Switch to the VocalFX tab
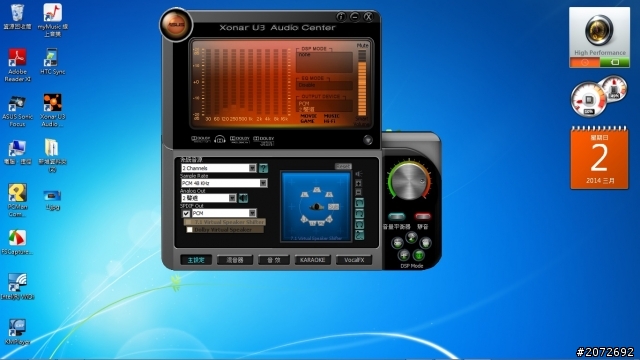Screen dimensions: 640x360 click(354, 260)
